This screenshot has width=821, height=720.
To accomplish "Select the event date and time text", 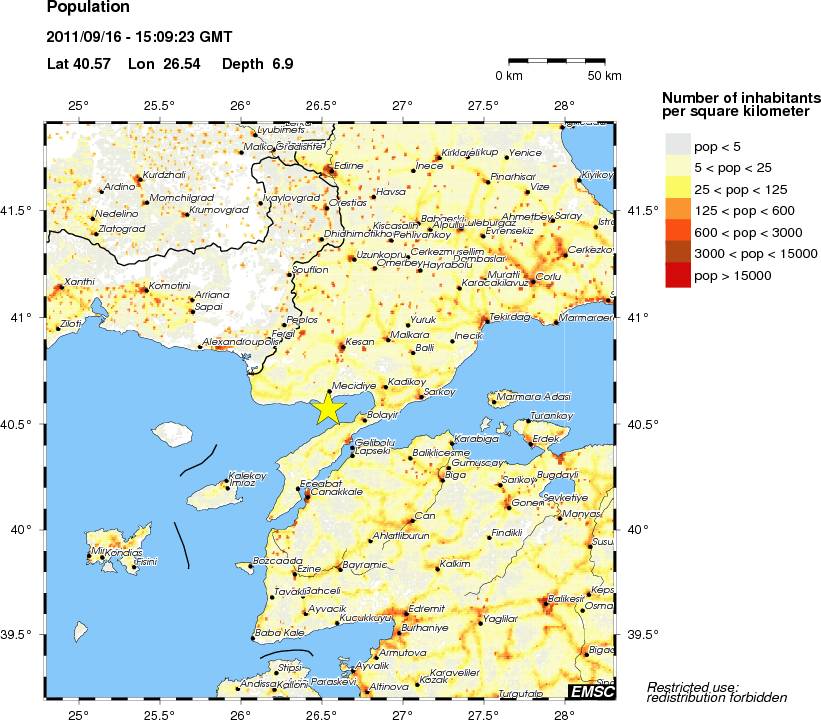I will click(139, 38).
